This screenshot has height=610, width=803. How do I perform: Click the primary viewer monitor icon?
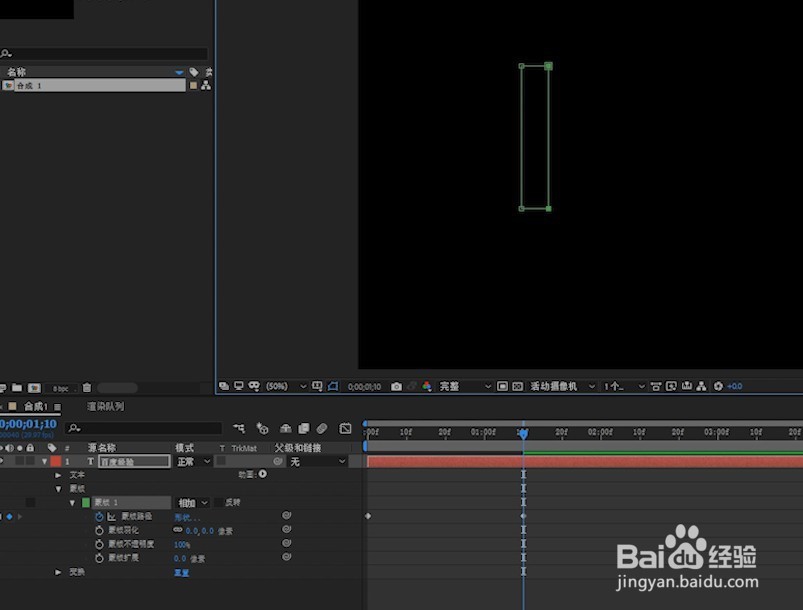239,386
